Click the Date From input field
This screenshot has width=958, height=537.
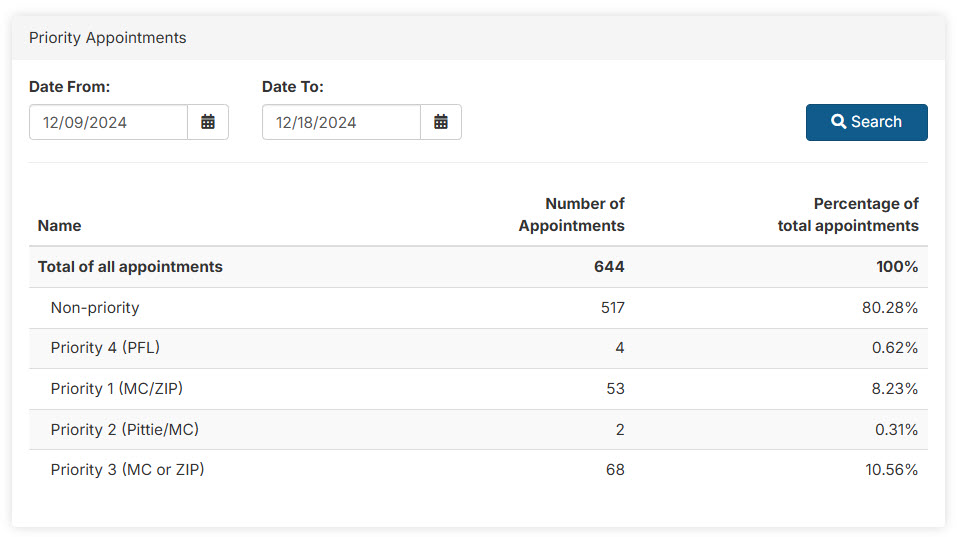[x=108, y=122]
